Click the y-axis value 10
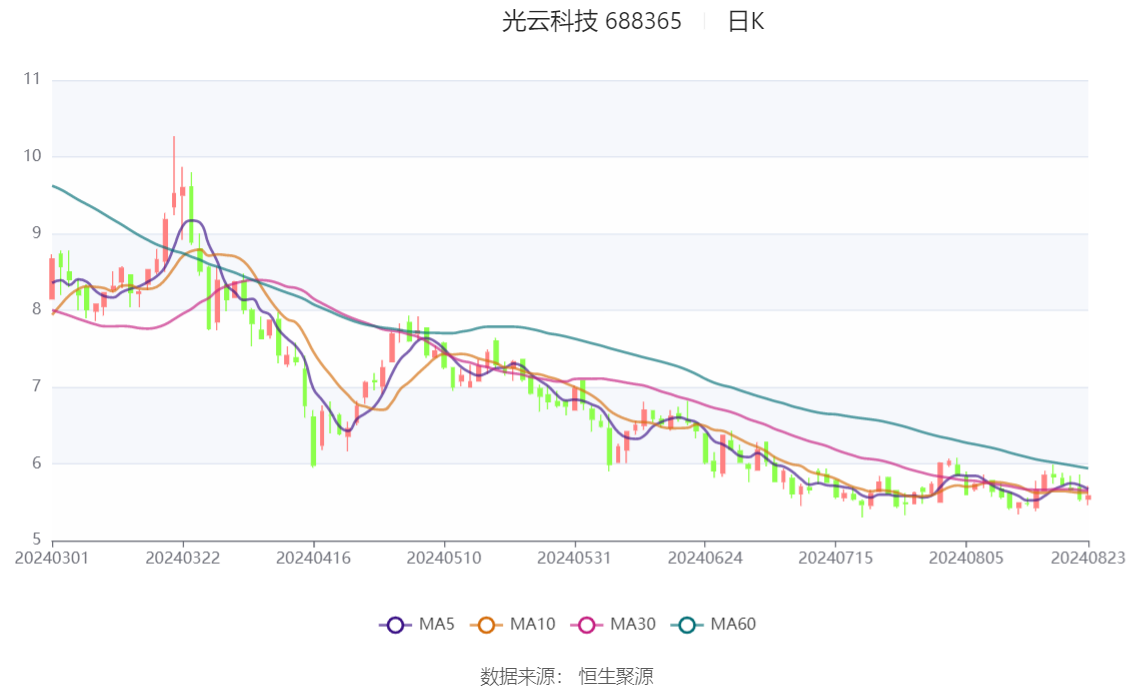Screen dimensions: 1134x689 (x=32, y=155)
